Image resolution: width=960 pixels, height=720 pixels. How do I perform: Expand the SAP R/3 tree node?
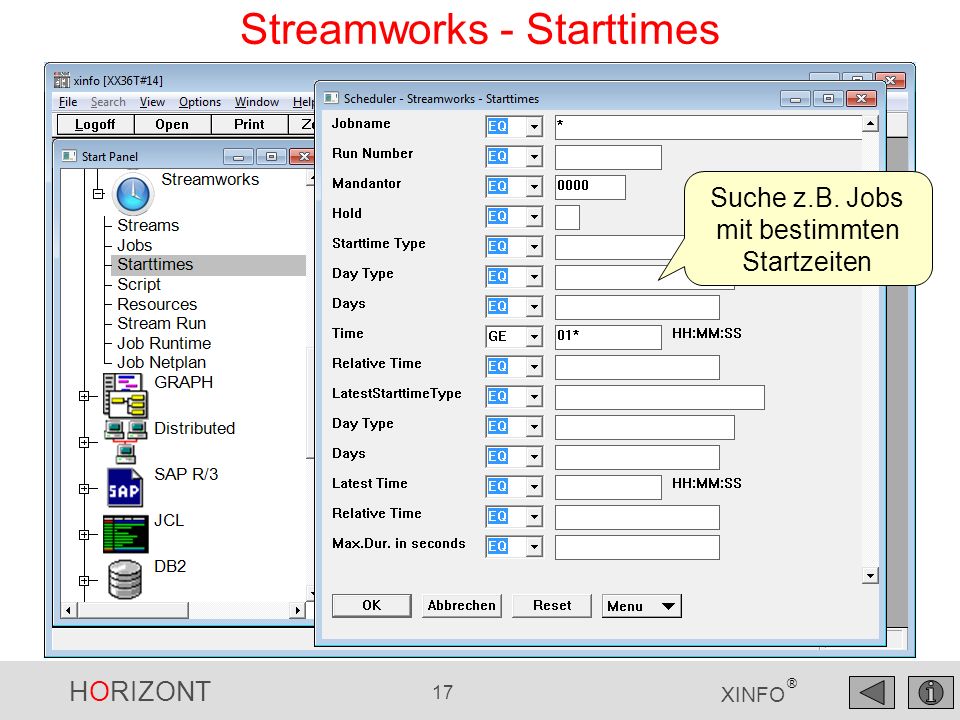click(x=84, y=489)
